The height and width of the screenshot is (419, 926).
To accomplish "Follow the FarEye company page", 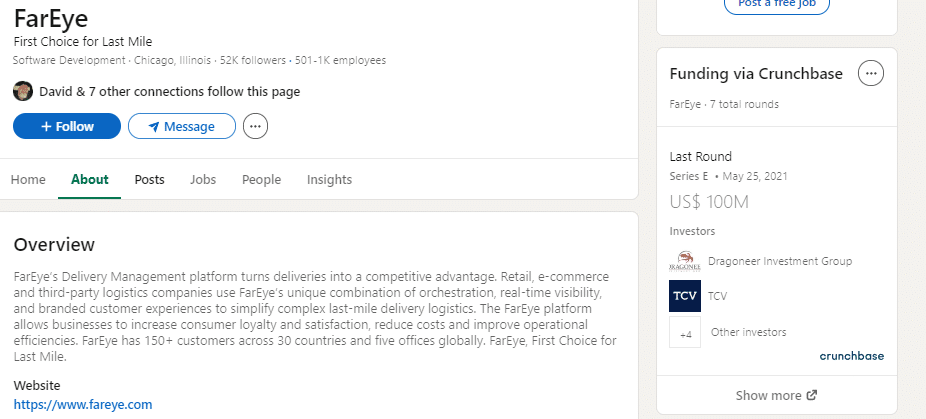I will click(67, 127).
